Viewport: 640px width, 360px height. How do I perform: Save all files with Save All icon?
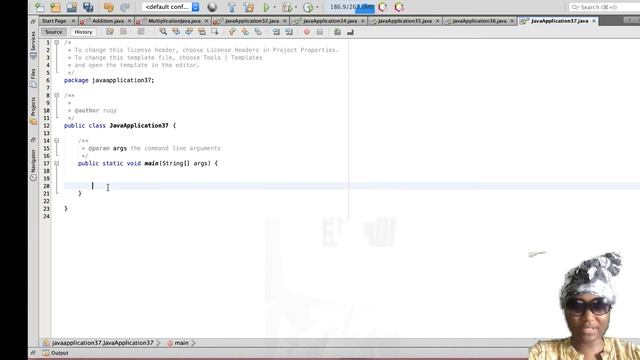[88, 7]
